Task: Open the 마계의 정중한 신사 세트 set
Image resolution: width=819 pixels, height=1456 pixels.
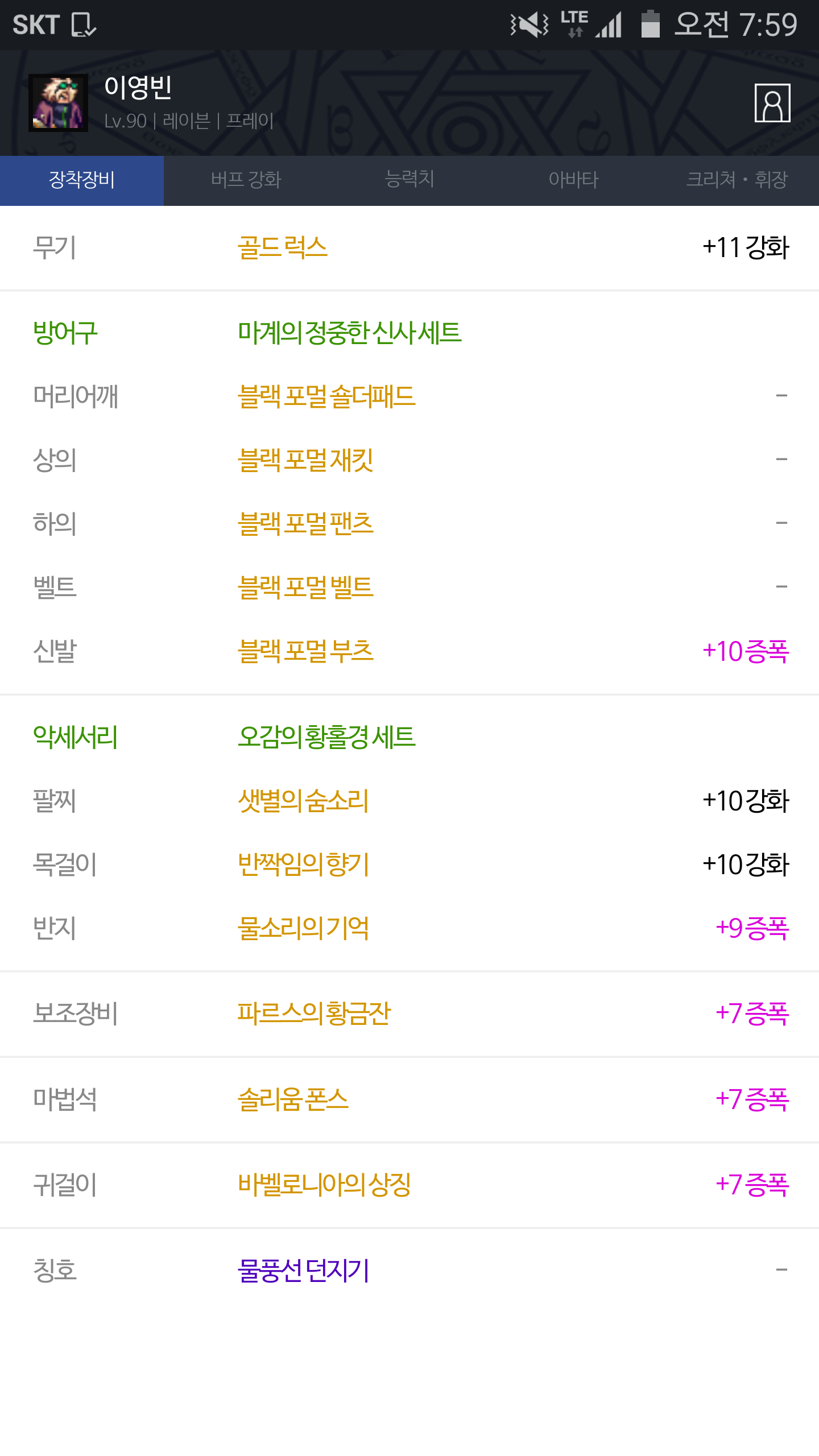Action: click(x=349, y=333)
